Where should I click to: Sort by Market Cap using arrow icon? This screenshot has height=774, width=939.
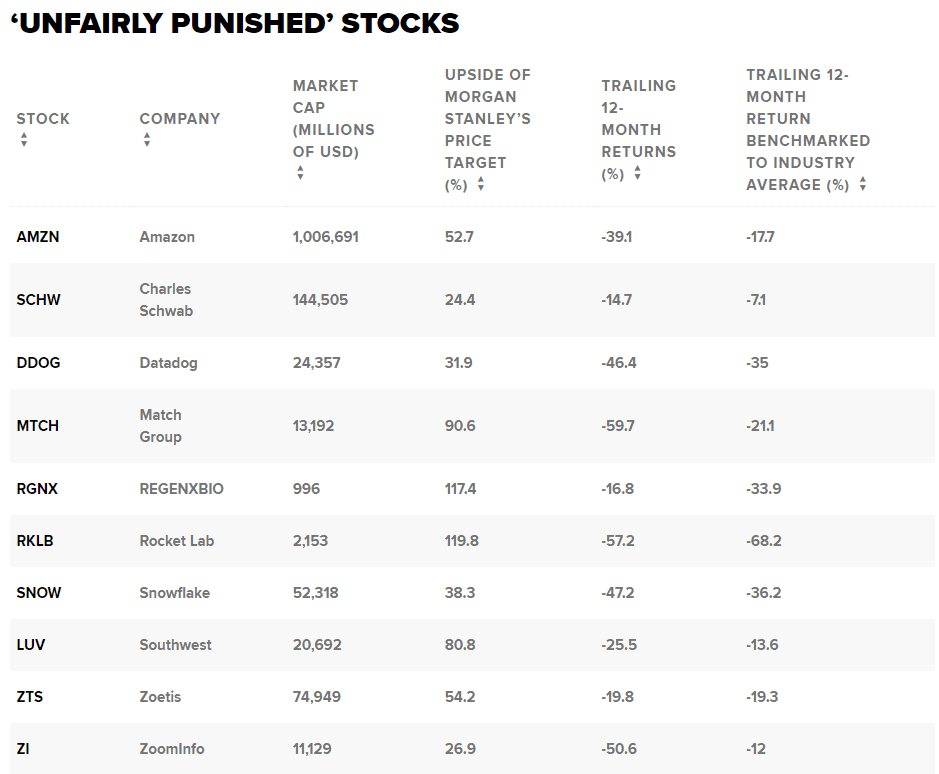[x=300, y=173]
